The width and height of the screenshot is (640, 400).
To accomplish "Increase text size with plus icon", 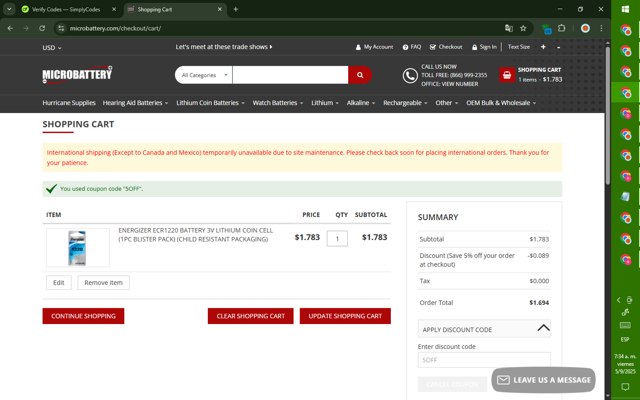I will [x=543, y=47].
